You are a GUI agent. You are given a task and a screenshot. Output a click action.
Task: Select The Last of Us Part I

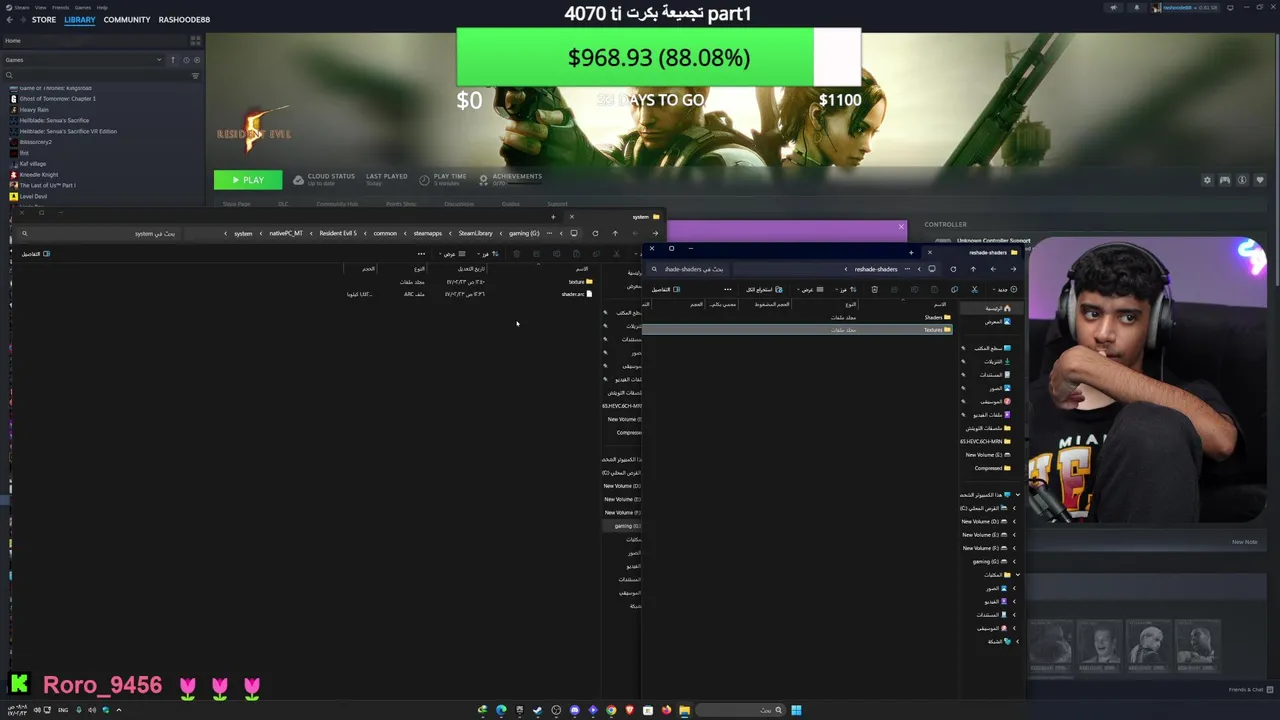point(47,185)
